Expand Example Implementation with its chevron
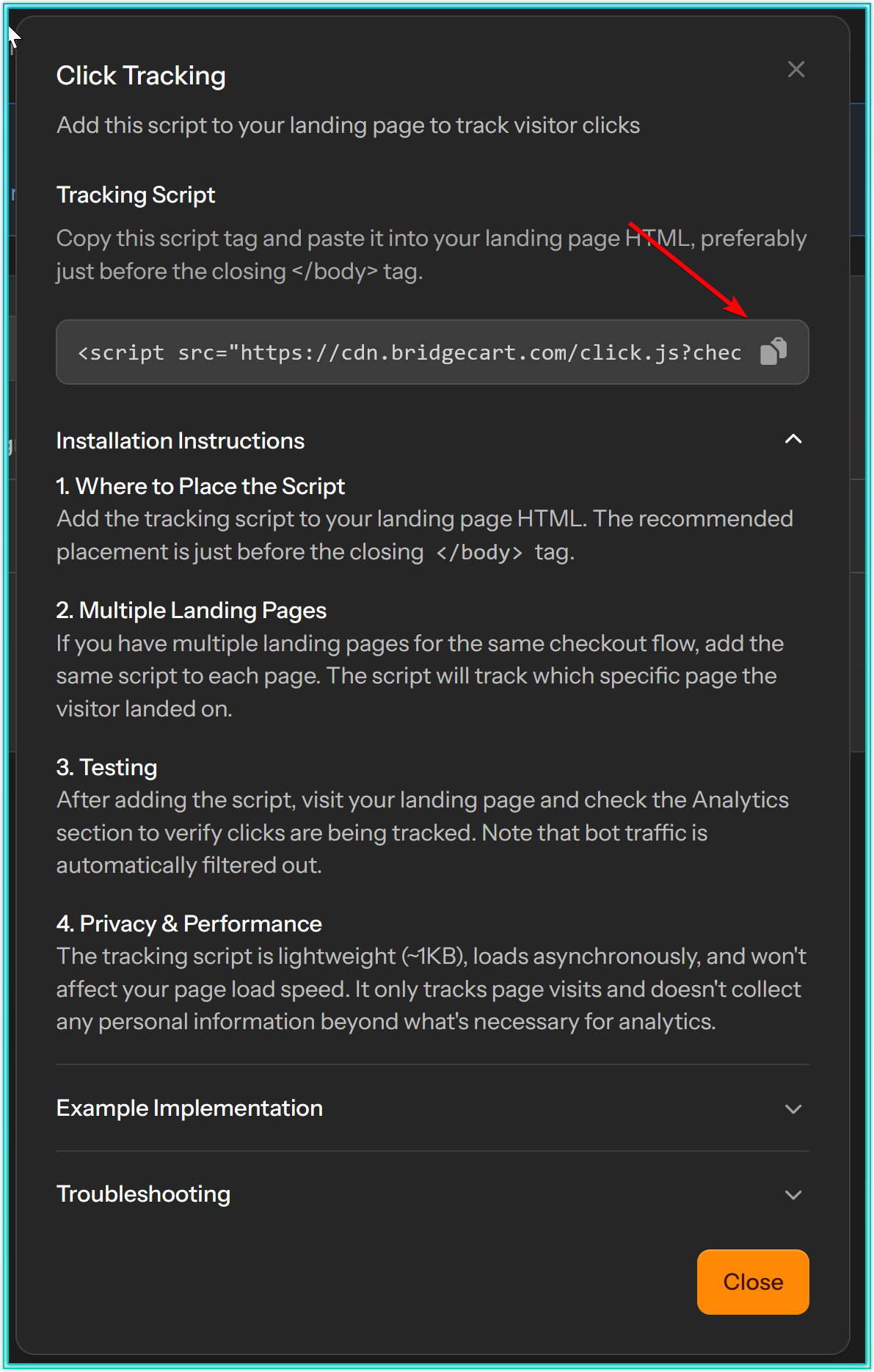 793,1108
